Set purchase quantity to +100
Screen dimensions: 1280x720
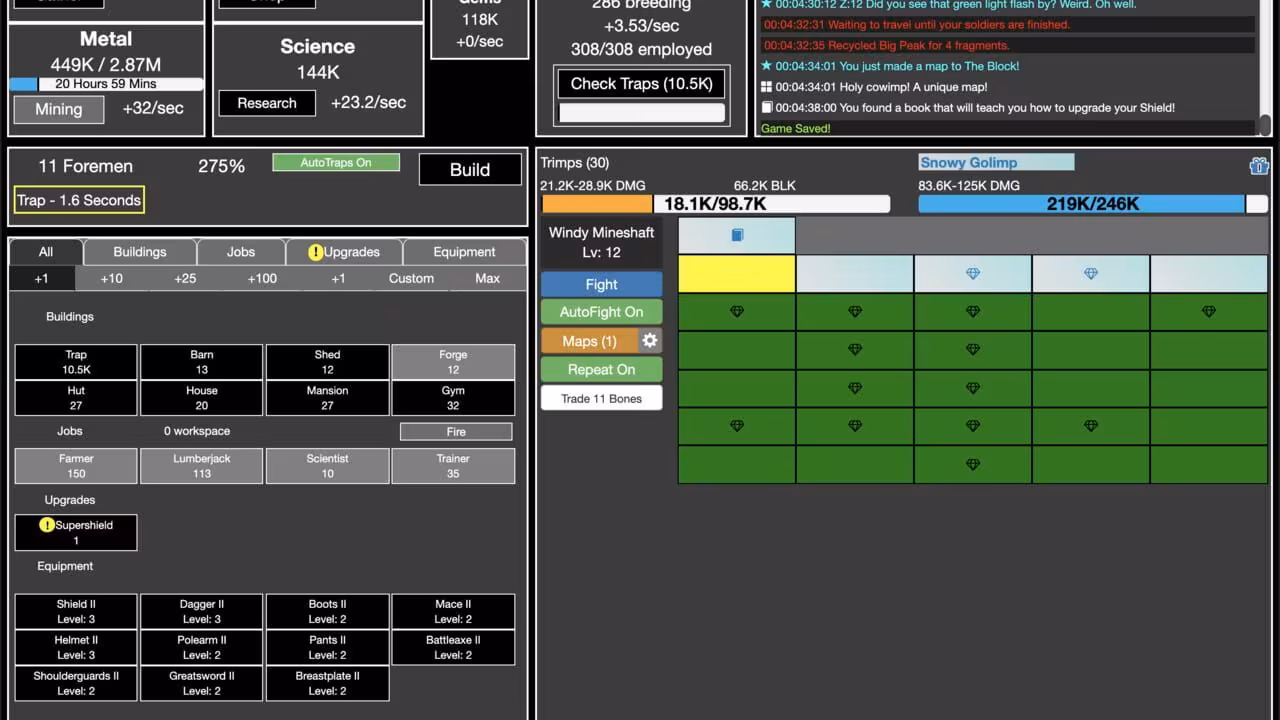[x=262, y=278]
